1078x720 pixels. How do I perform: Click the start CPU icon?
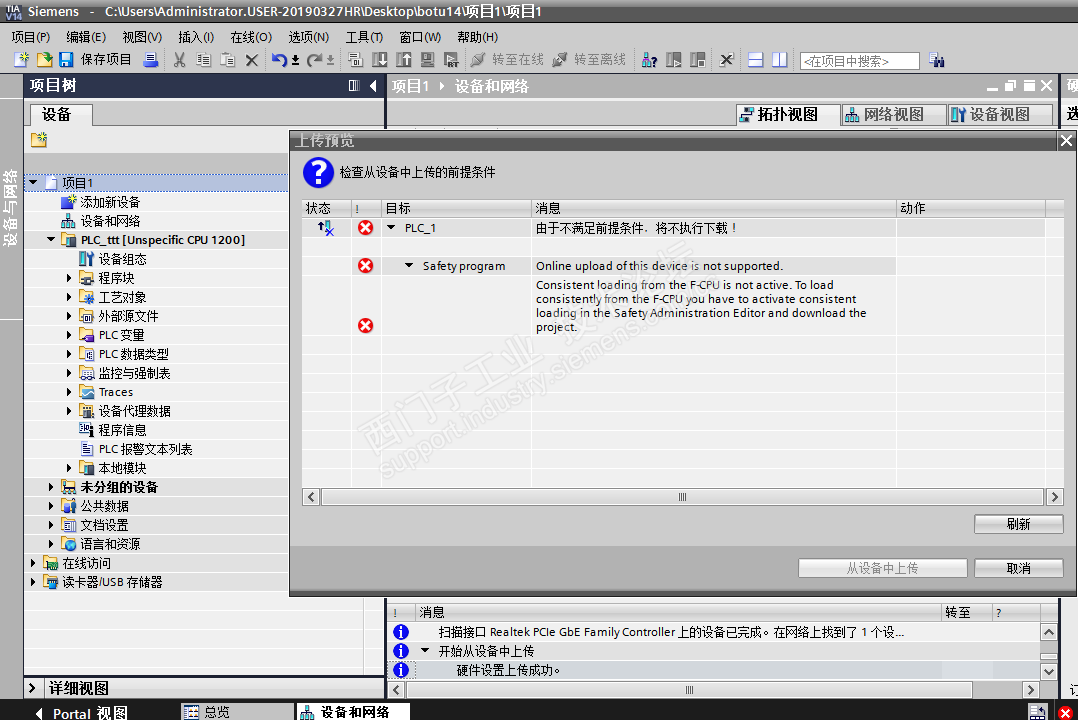tap(674, 60)
